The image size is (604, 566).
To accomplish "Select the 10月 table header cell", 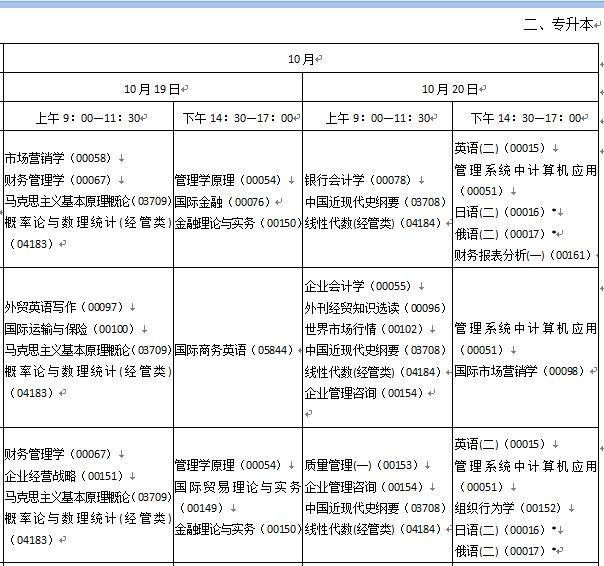I will (x=301, y=59).
